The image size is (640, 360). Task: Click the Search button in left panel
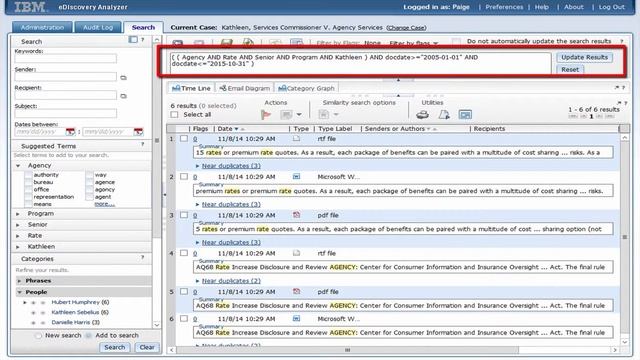[x=114, y=347]
